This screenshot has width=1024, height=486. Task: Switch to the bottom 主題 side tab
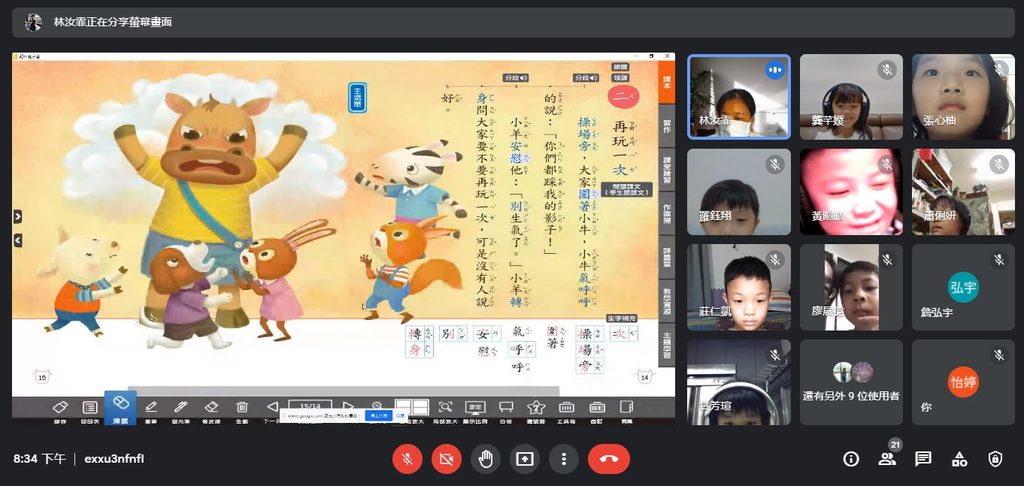(666, 344)
